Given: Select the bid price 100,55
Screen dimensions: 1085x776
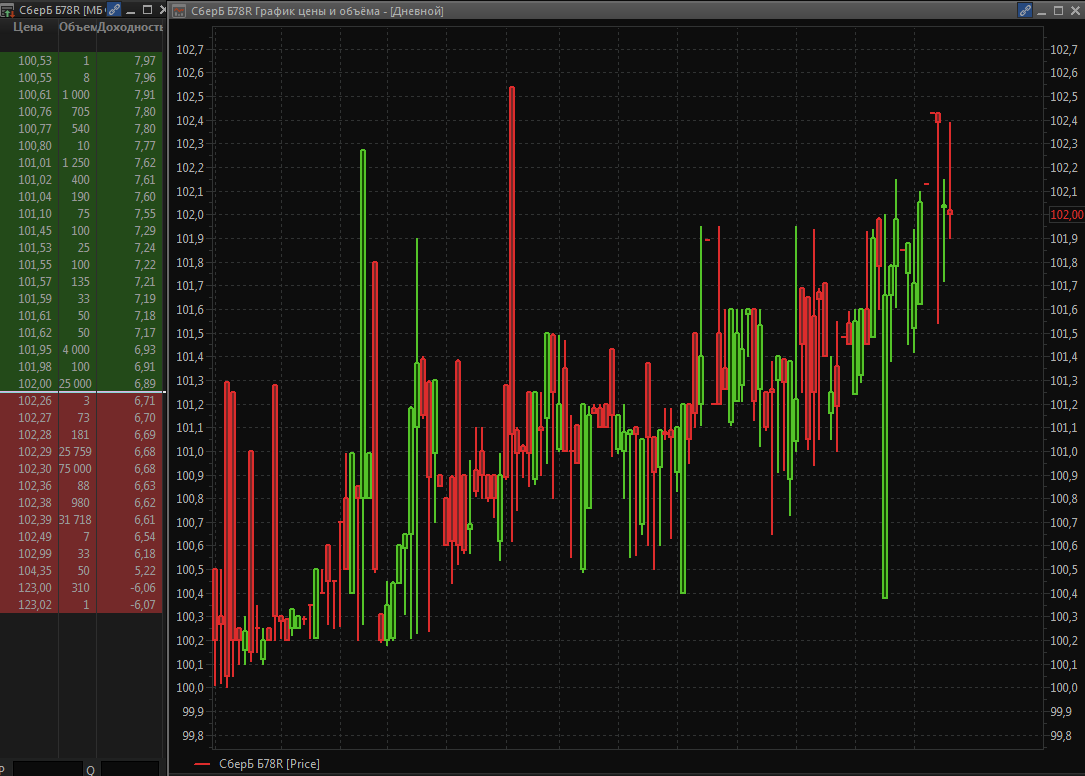Looking at the screenshot, I should point(35,78).
